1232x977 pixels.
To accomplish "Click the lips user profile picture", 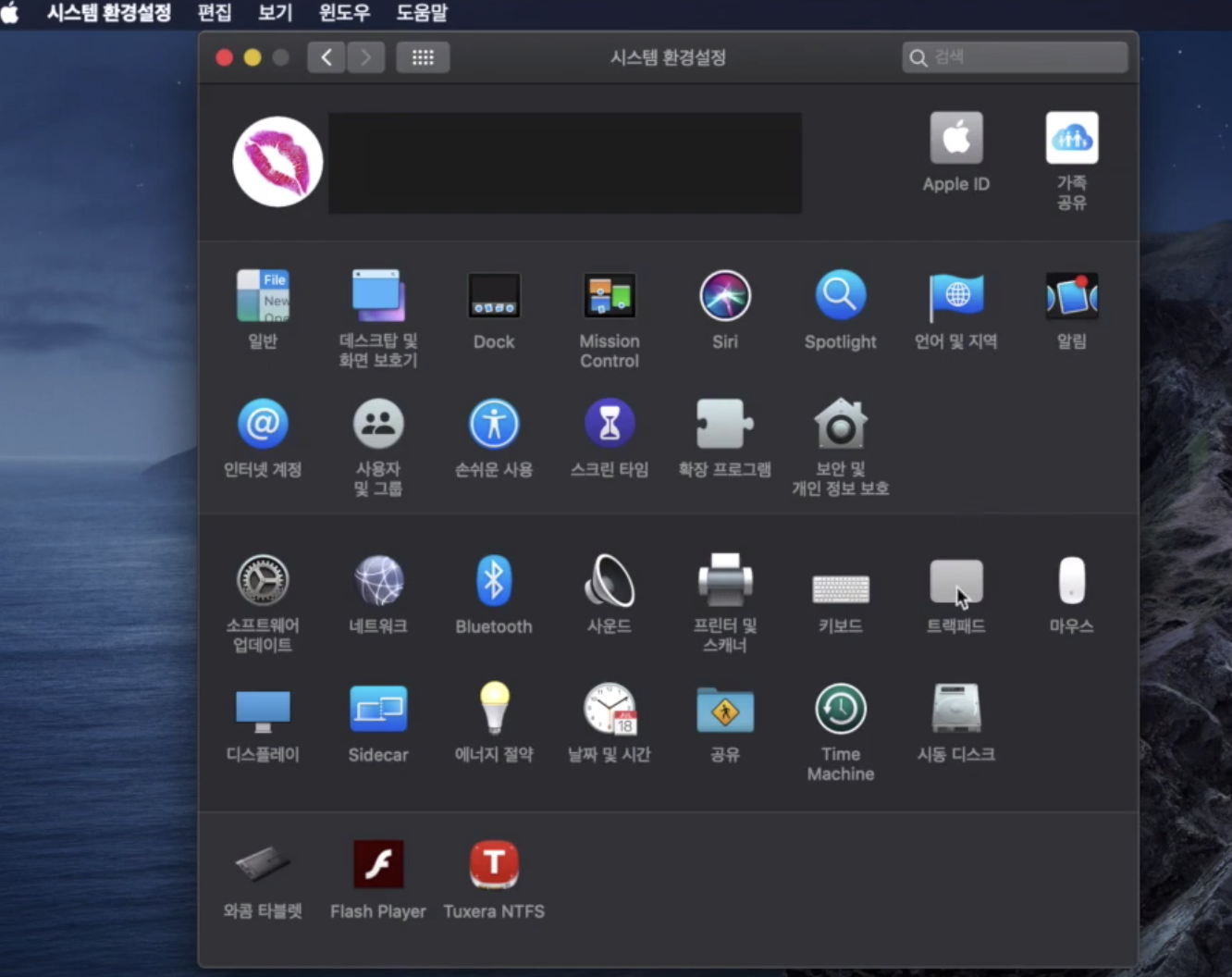I will pyautogui.click(x=277, y=162).
